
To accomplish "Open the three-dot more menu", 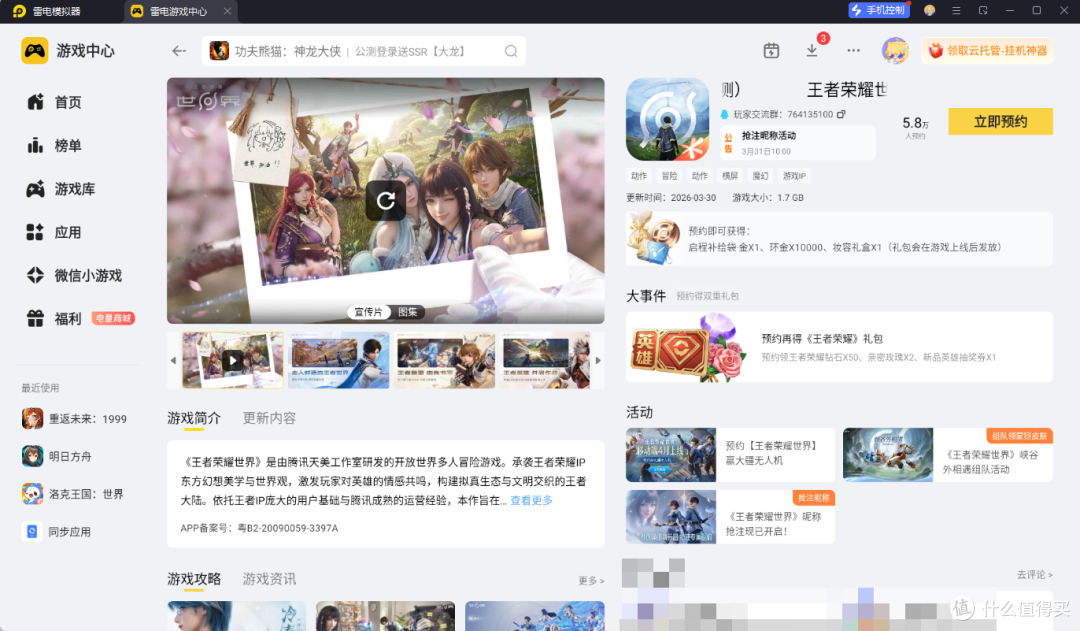I will (x=853, y=50).
